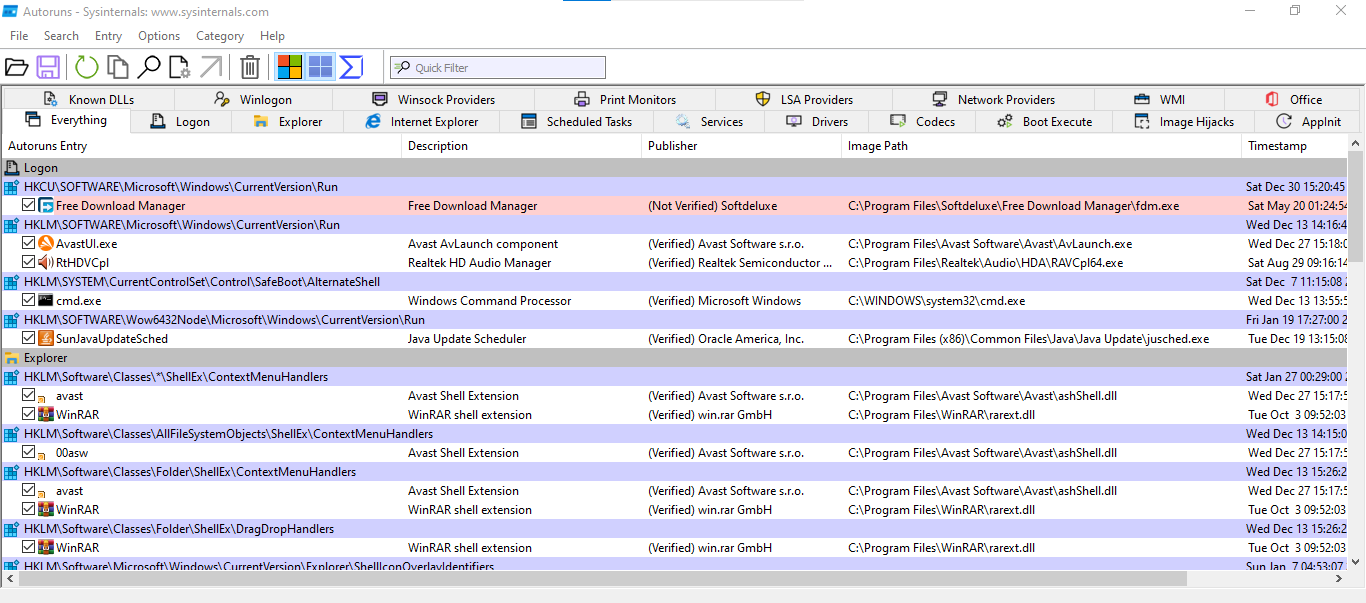Uncheck the AvastUI.exe checkbox
The height and width of the screenshot is (603, 1366).
[x=29, y=243]
